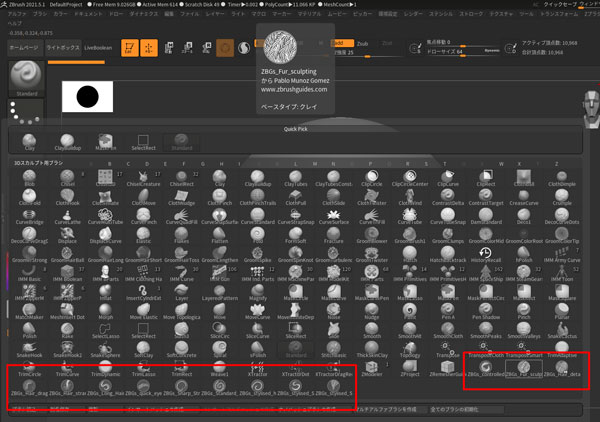Toggle the Draw mode button
Screen dimensions: 600x422
coord(149,48)
